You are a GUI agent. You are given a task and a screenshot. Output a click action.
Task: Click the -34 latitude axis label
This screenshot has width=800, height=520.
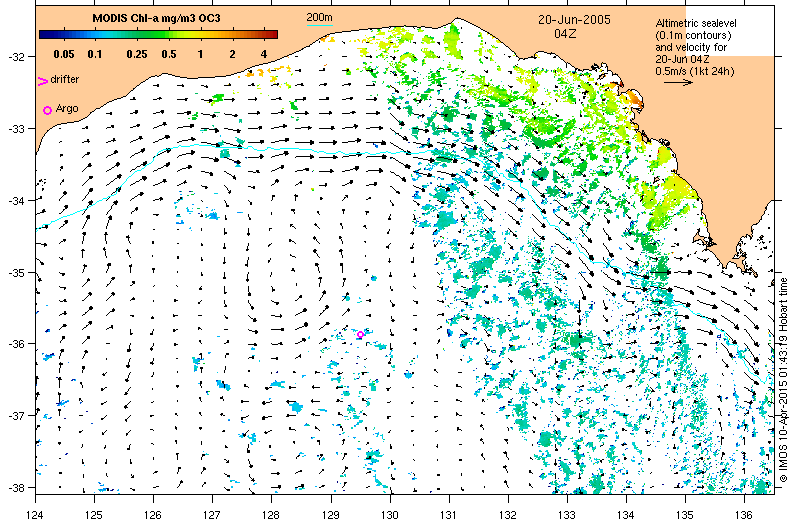point(15,201)
